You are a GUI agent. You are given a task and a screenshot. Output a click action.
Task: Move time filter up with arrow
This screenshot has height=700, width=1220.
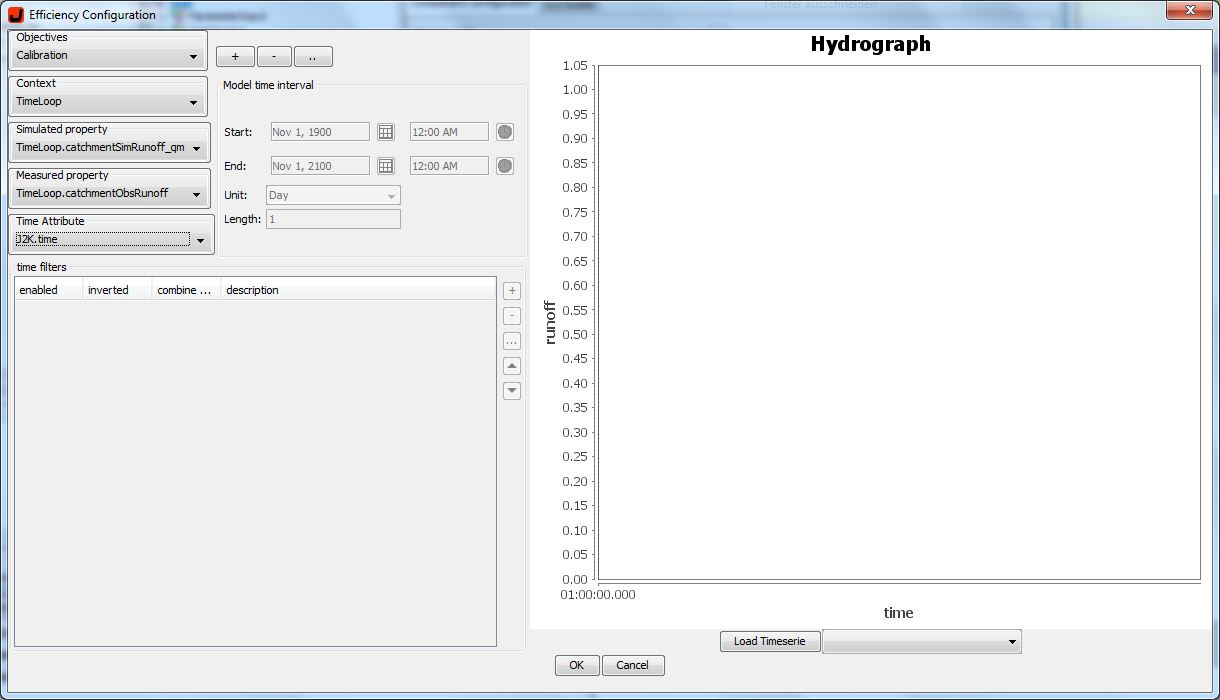[512, 366]
